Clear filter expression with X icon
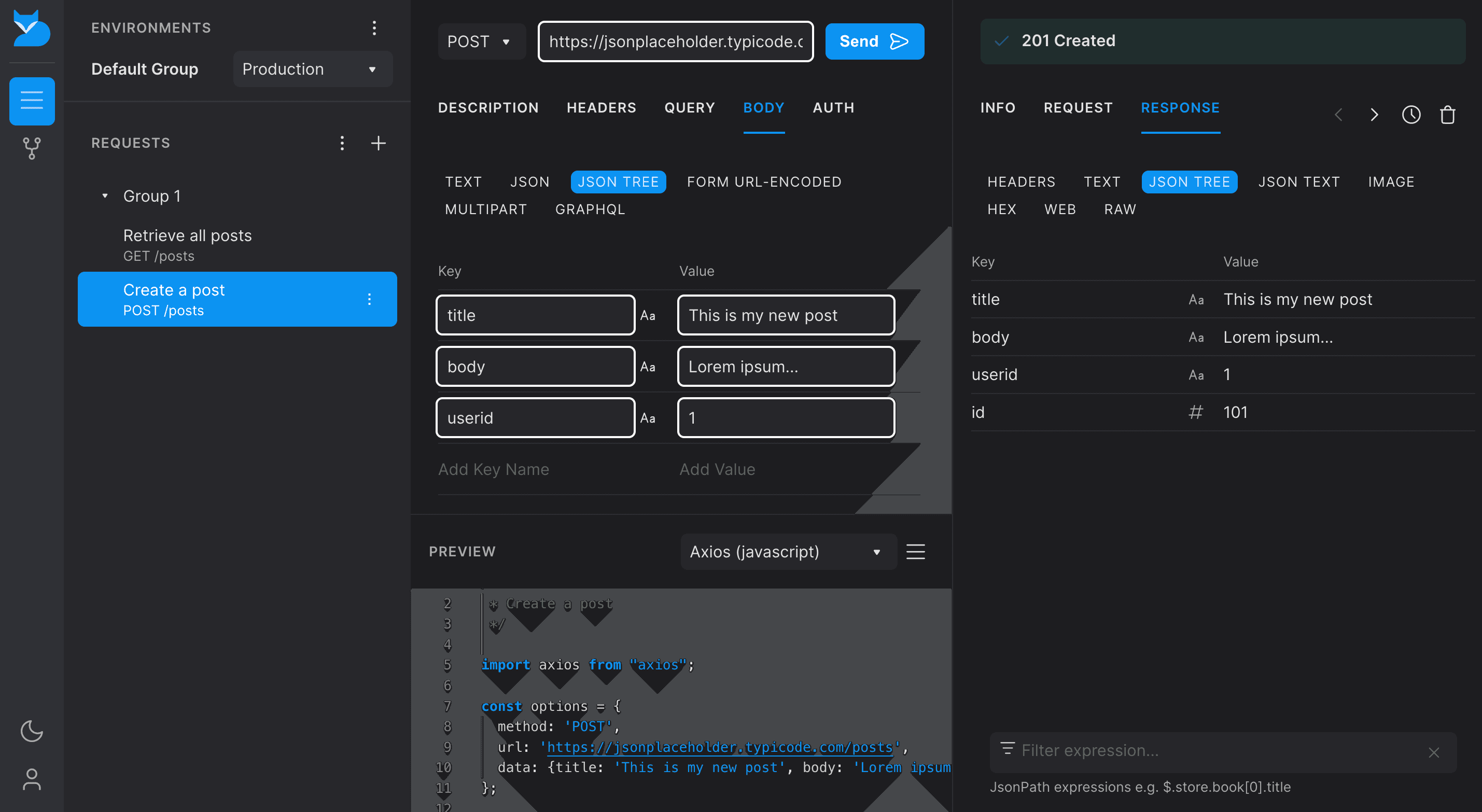This screenshot has width=1482, height=812. pyautogui.click(x=1434, y=752)
